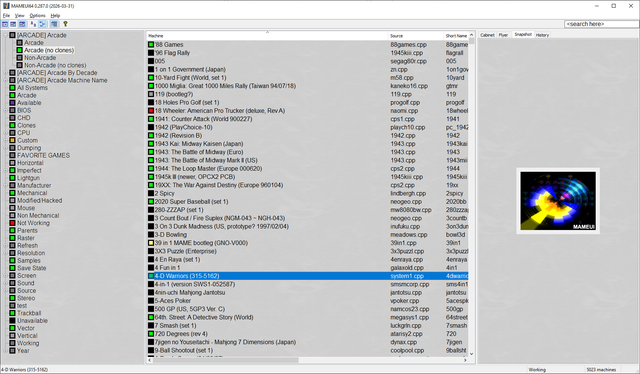Screen dimensions: 640x374
Task: Open the File menu
Action: (x=6, y=16)
